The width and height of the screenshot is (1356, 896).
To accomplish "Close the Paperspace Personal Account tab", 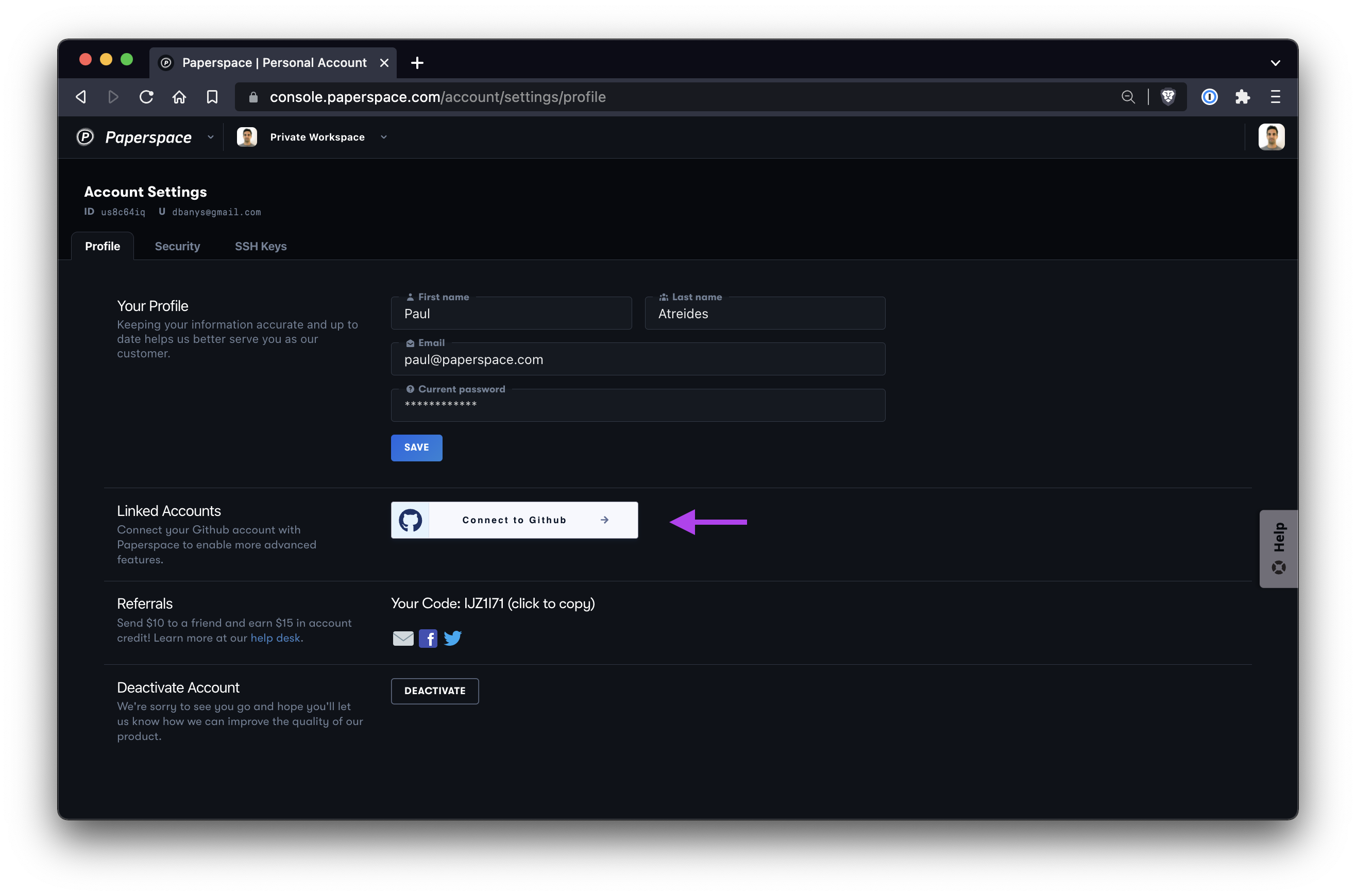I will (x=384, y=63).
